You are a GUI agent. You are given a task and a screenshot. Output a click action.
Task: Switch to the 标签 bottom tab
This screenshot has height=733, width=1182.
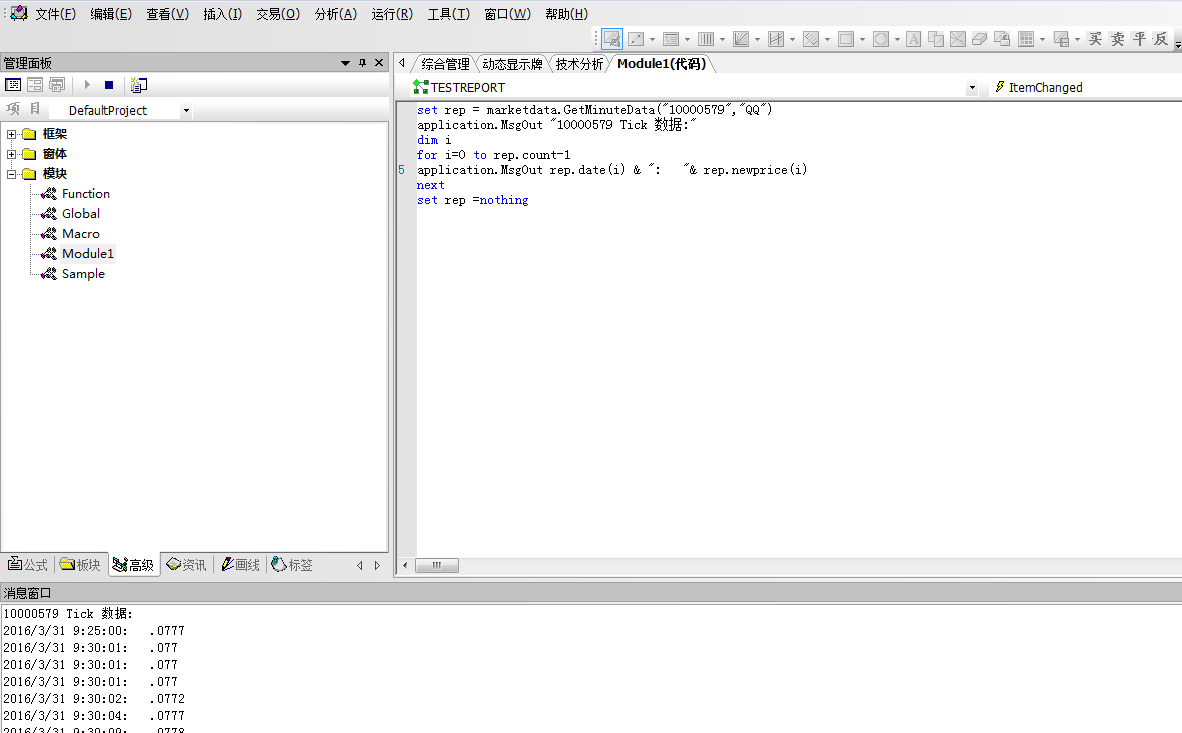tap(292, 565)
